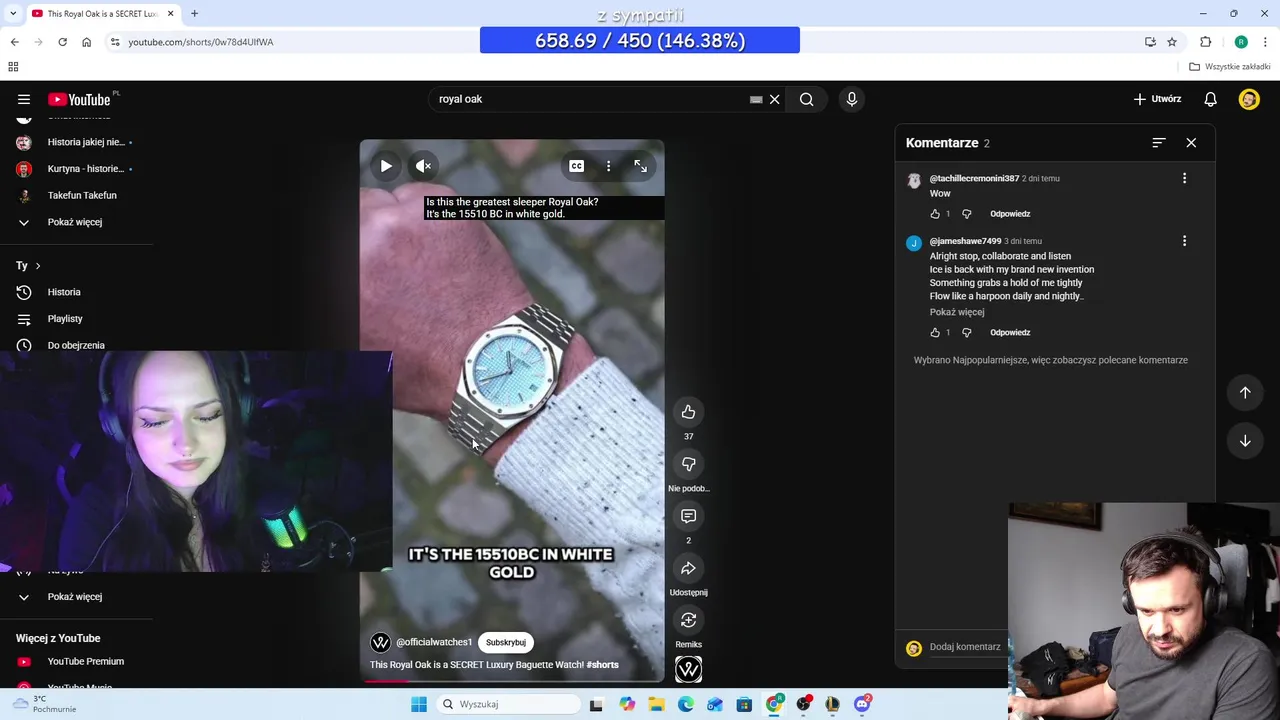Like the 'Wow' comment
This screenshot has width=1280, height=720.
[935, 214]
